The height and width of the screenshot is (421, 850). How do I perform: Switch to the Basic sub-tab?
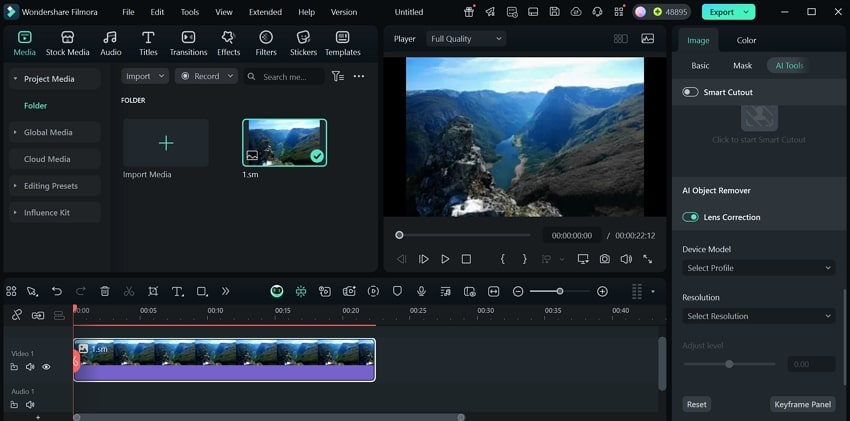[x=700, y=66]
